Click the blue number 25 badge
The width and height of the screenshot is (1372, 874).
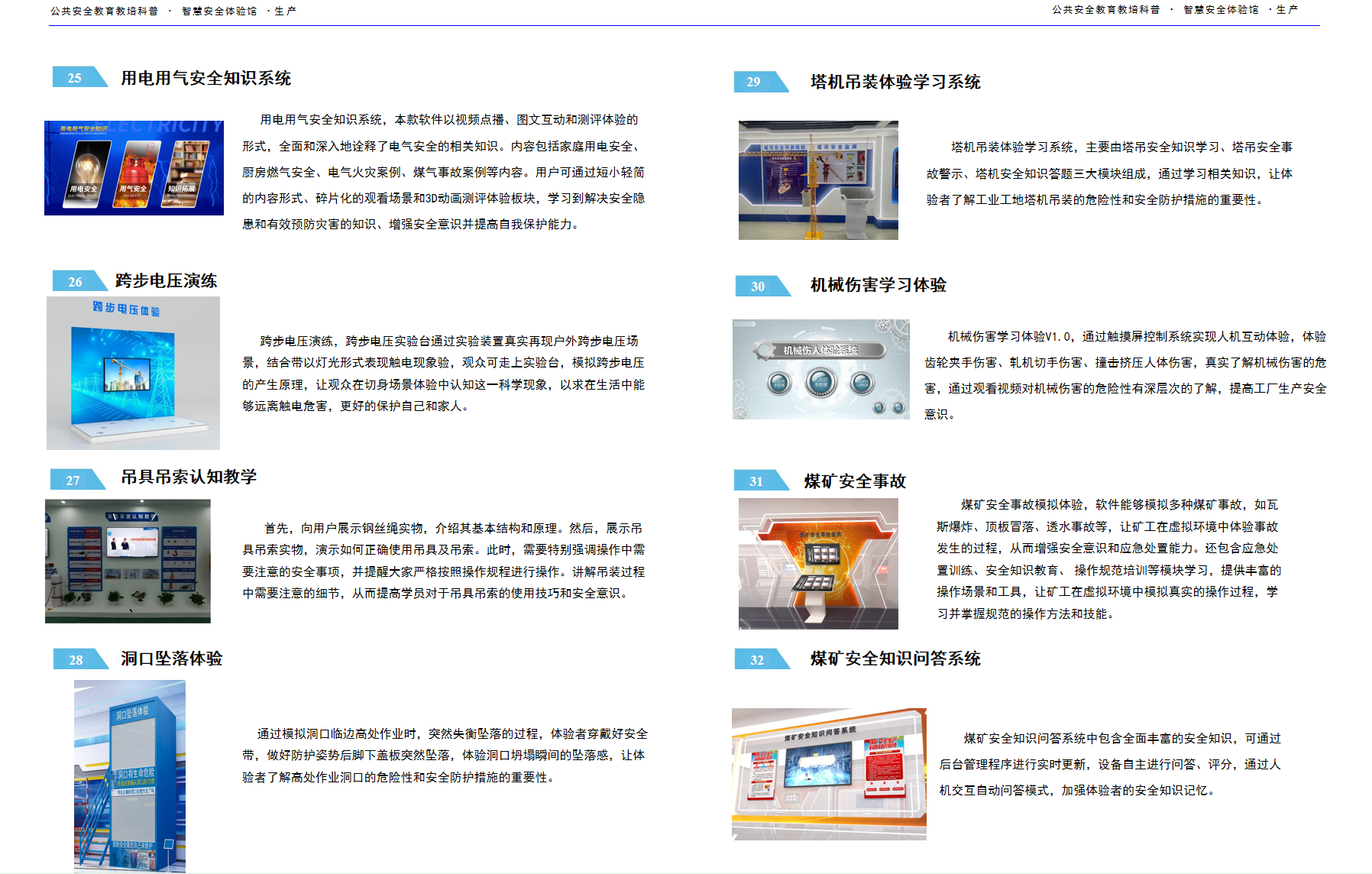click(x=78, y=77)
